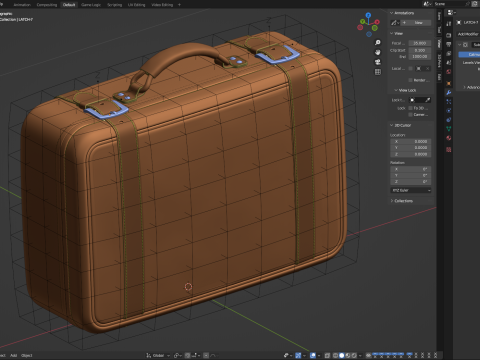Image resolution: width=480 pixels, height=360 pixels.
Task: Expand the Collections panel
Action: coord(402,201)
